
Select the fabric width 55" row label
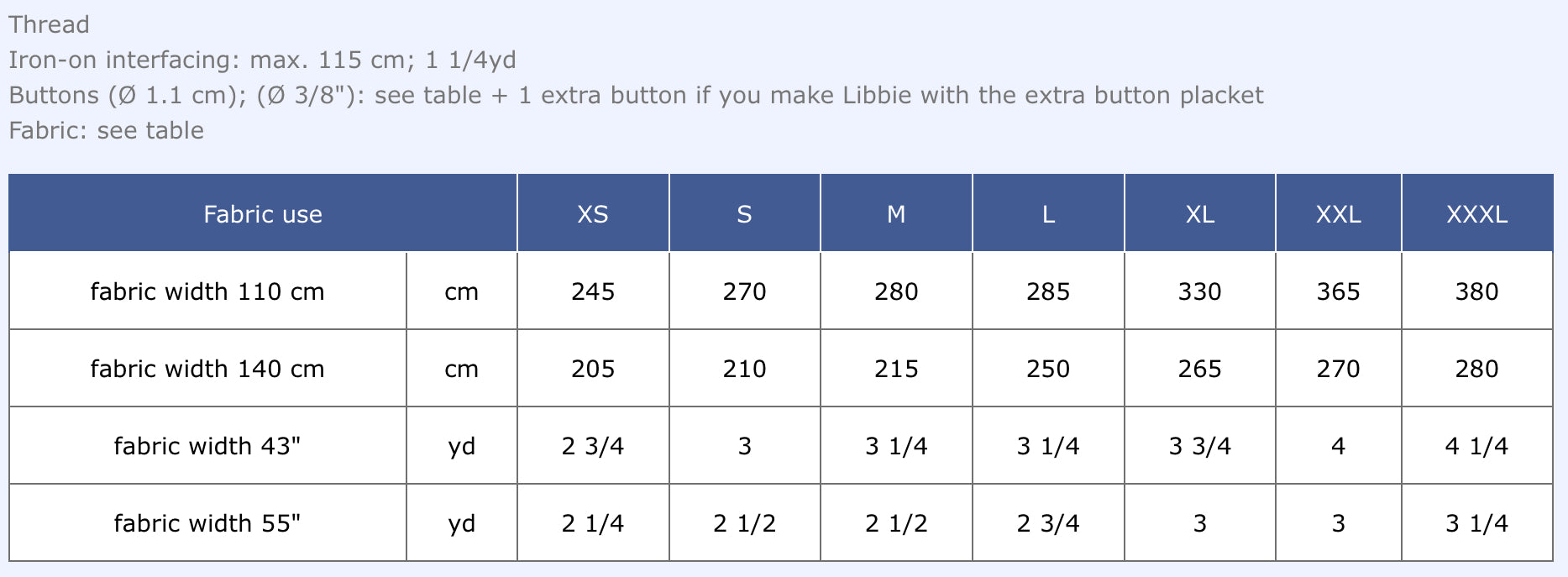click(207, 523)
